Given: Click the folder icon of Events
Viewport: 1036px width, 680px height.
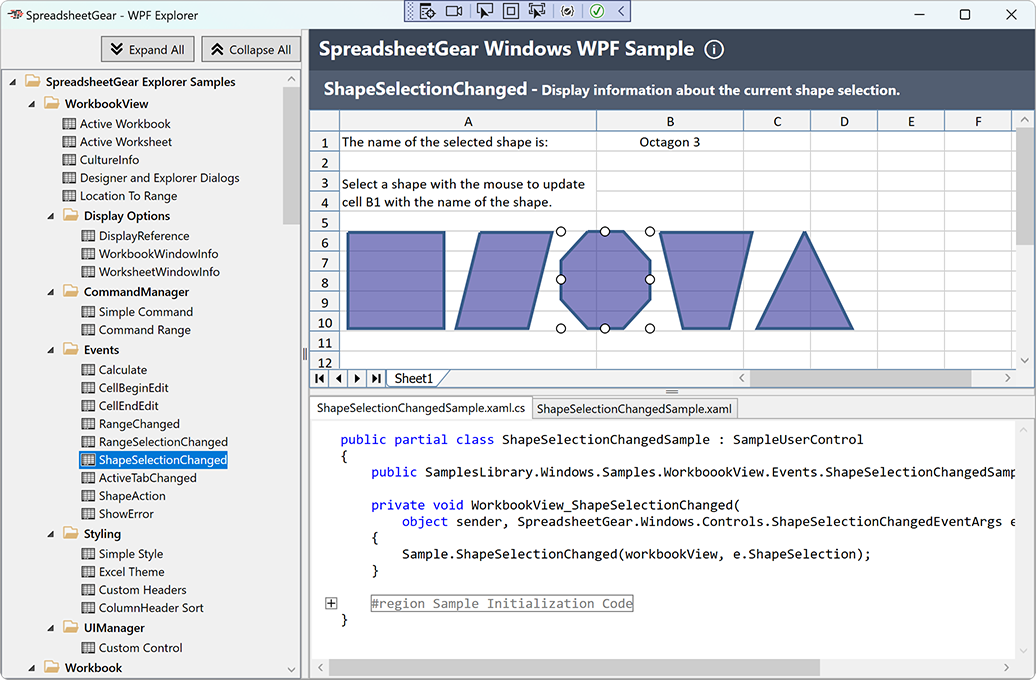Looking at the screenshot, I should [71, 349].
